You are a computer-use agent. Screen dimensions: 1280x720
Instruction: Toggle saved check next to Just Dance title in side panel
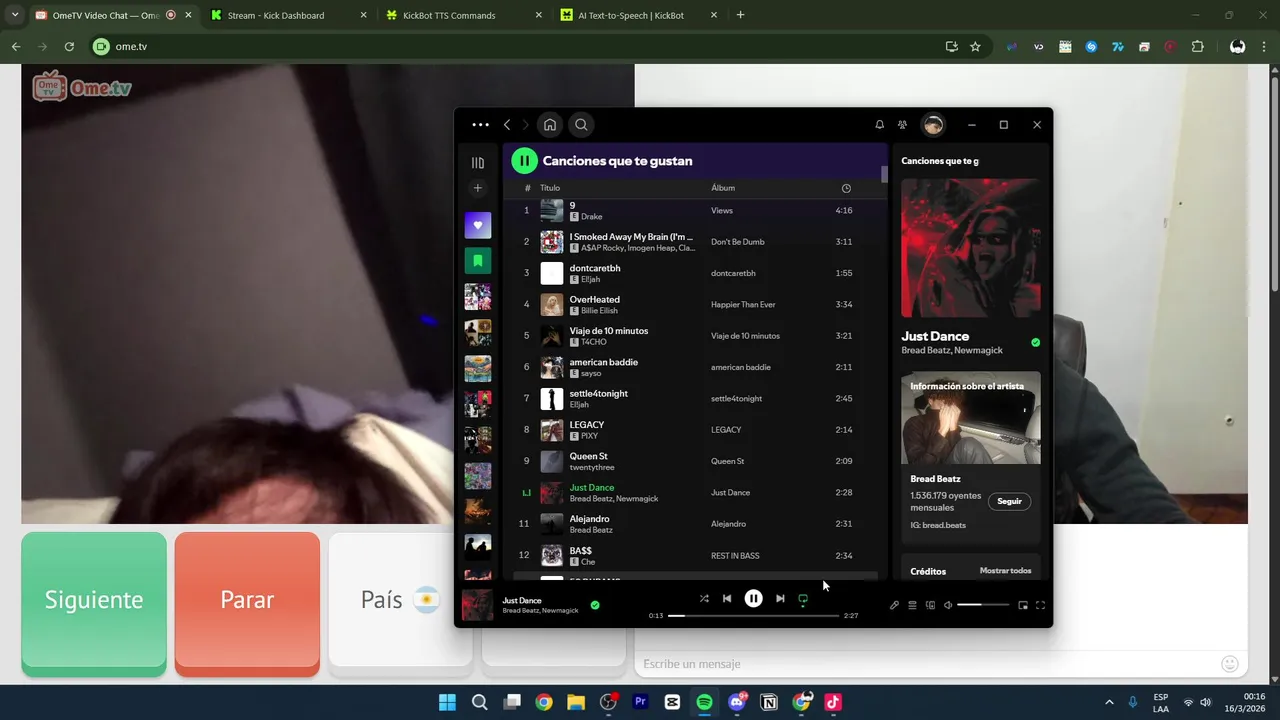click(x=1035, y=342)
